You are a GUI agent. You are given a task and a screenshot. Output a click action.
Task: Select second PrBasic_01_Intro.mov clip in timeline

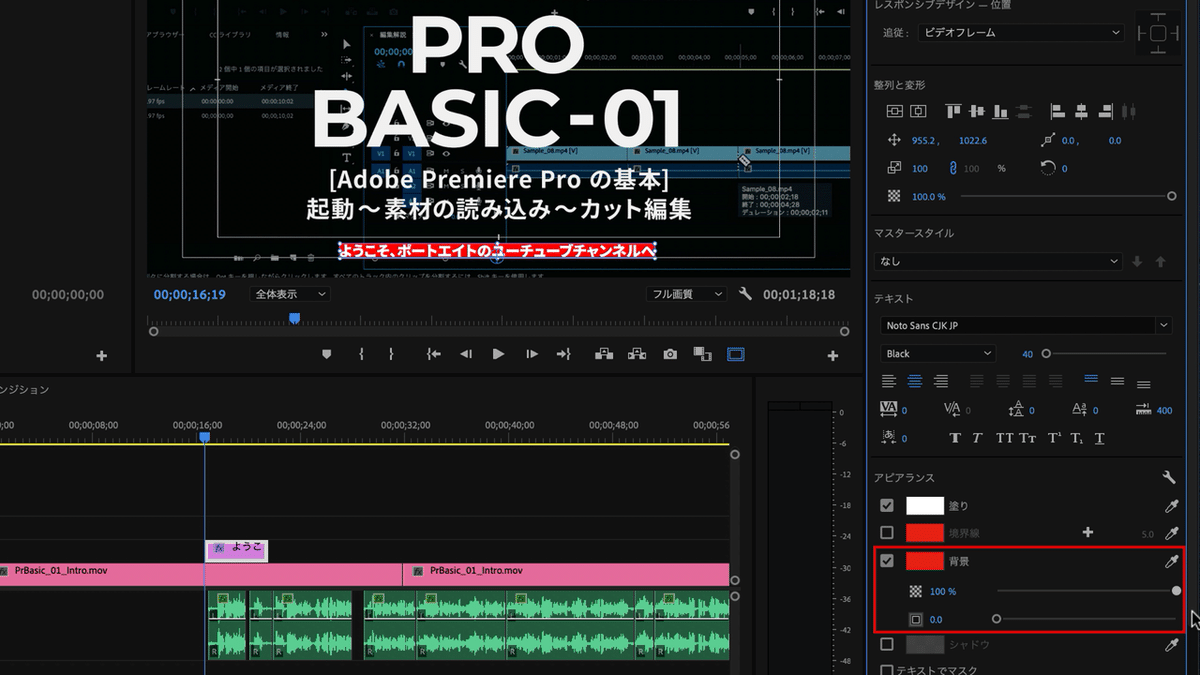[565, 574]
